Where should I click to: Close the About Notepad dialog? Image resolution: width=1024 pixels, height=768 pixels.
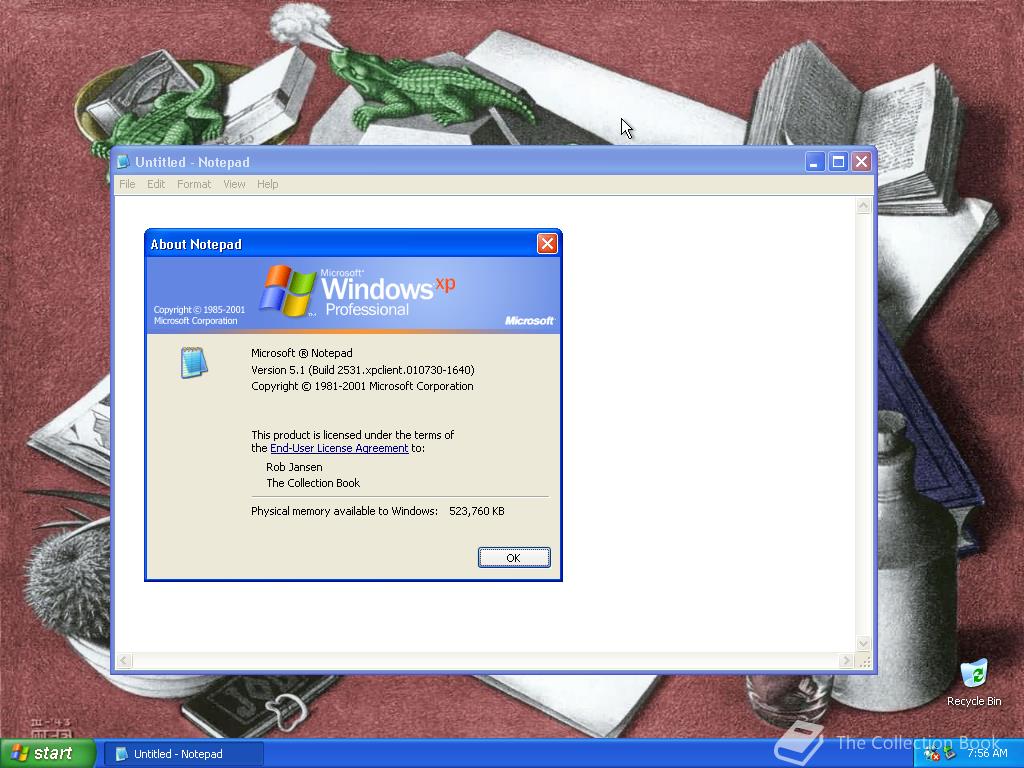[x=547, y=244]
